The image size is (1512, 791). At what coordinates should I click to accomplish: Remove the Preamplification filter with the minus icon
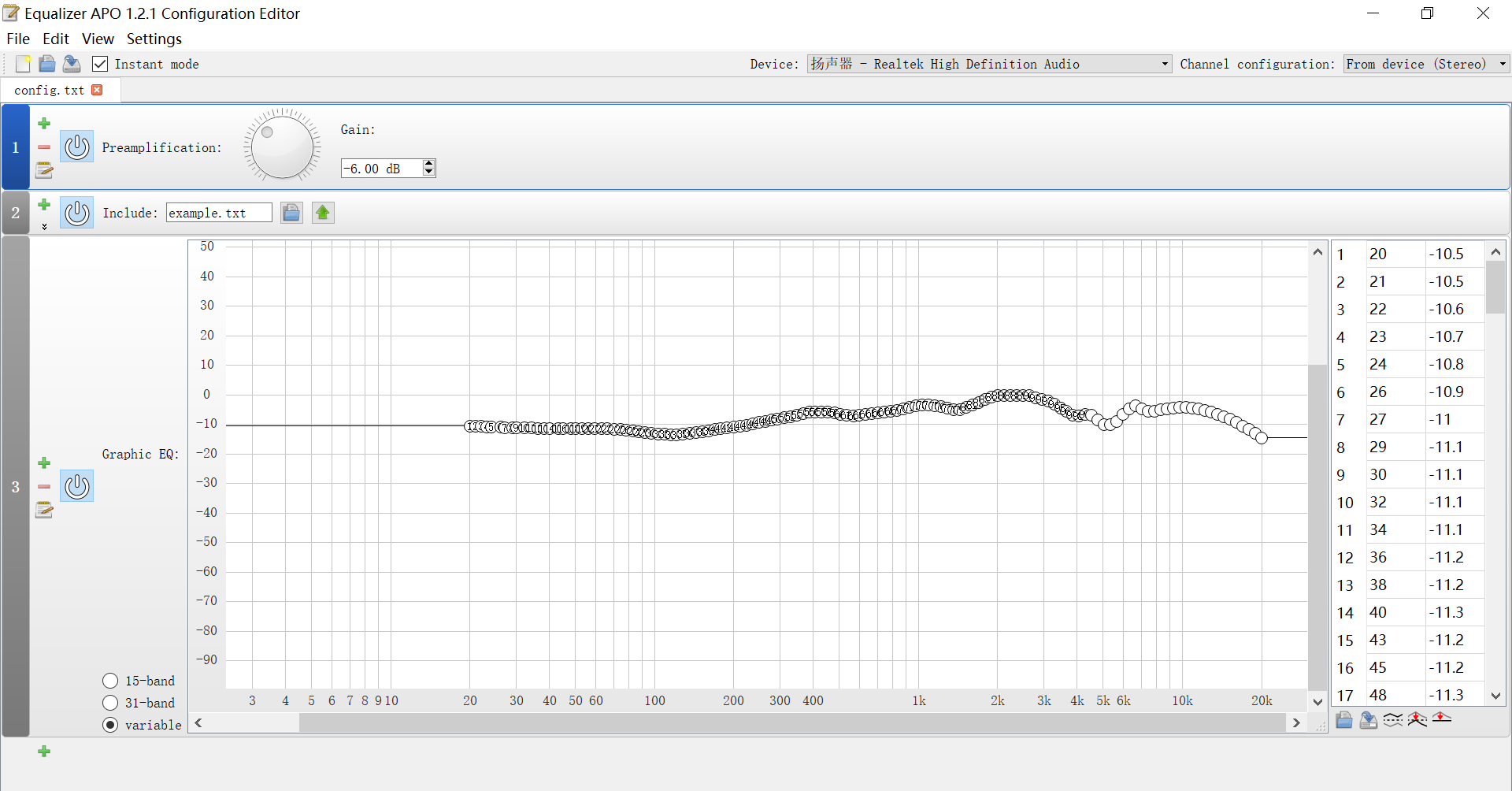pos(44,147)
